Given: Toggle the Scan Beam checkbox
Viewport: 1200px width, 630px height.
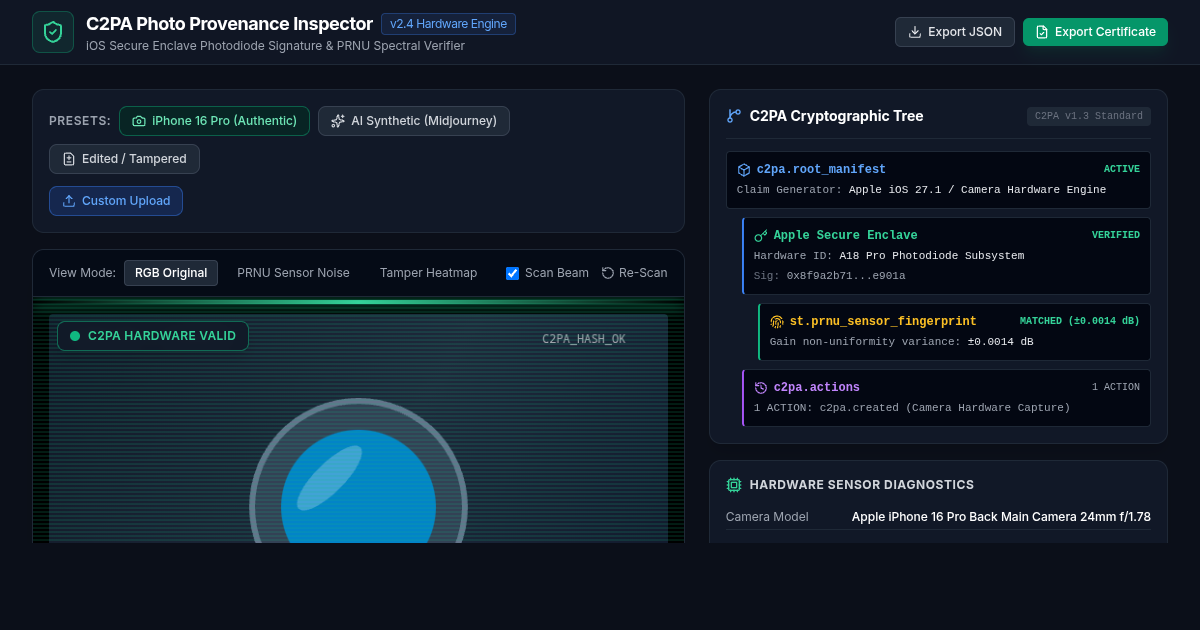Looking at the screenshot, I should coord(513,273).
